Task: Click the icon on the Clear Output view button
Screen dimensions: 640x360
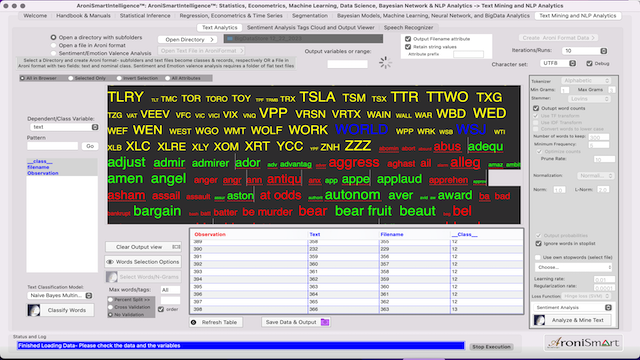Action: 176,247
